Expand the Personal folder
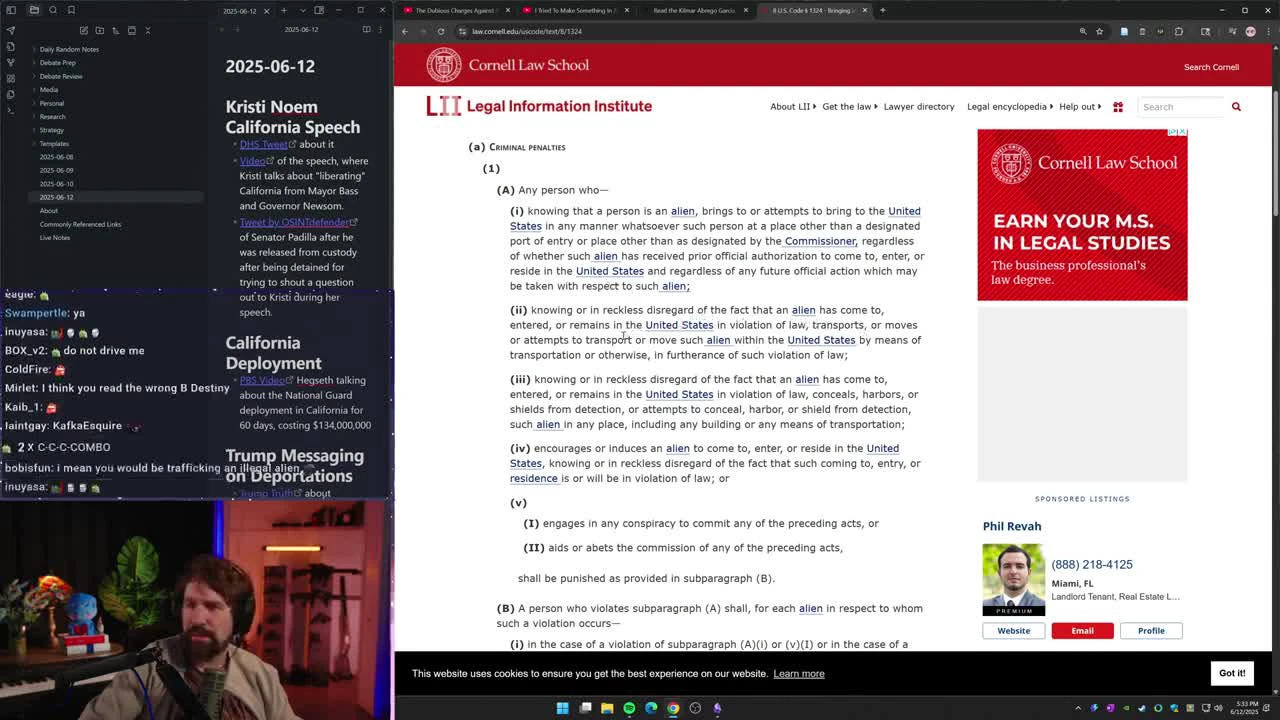Image resolution: width=1280 pixels, height=720 pixels. click(51, 103)
